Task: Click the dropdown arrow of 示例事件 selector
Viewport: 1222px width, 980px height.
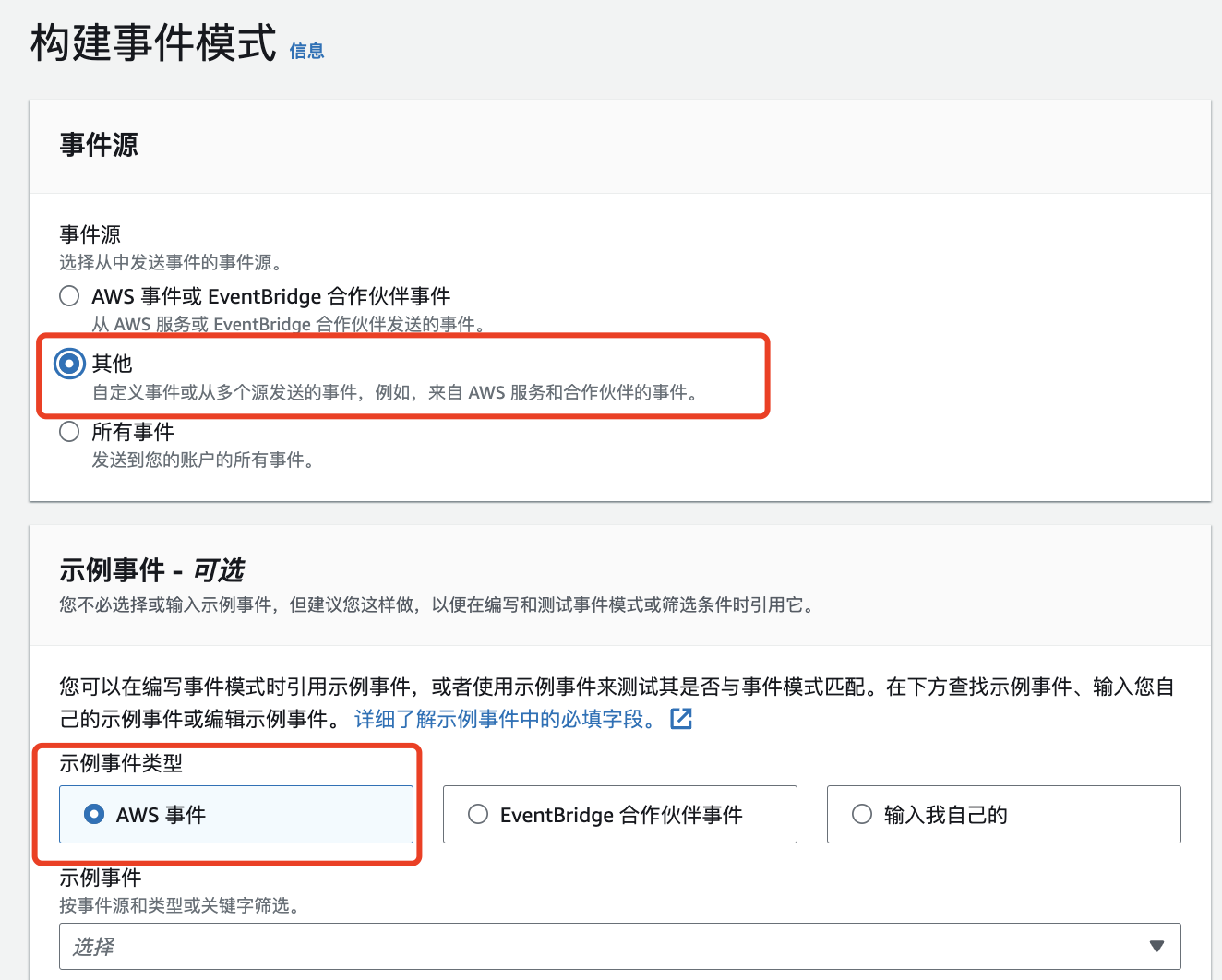Action: (x=1156, y=947)
